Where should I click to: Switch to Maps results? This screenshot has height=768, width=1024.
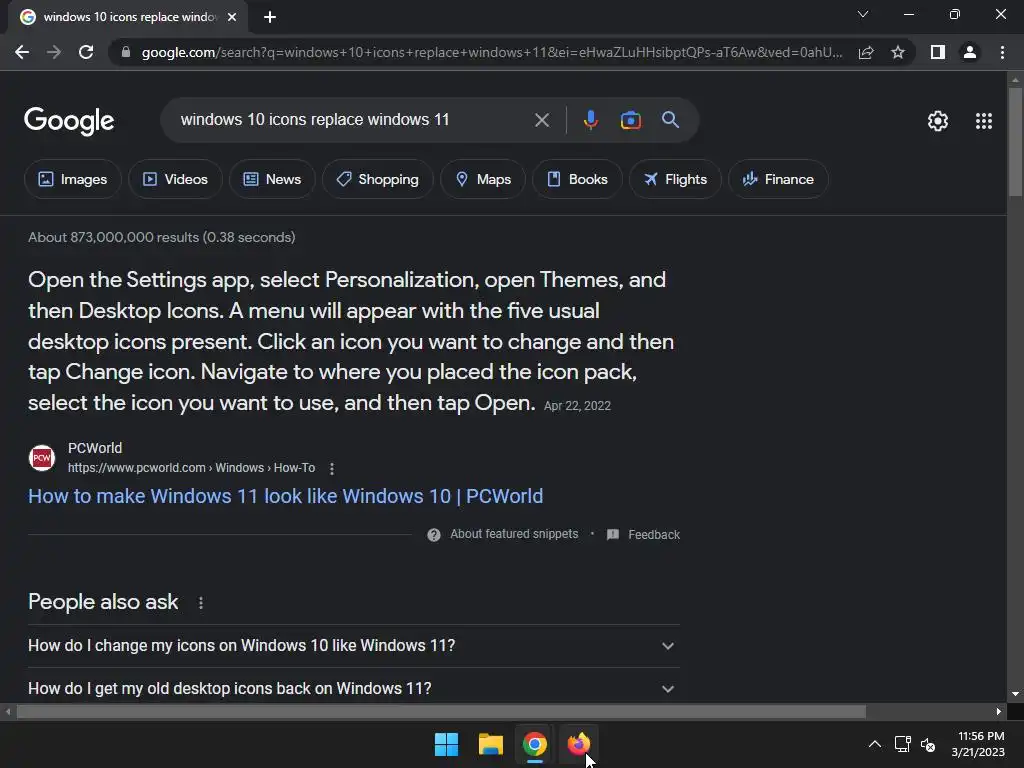coord(483,179)
